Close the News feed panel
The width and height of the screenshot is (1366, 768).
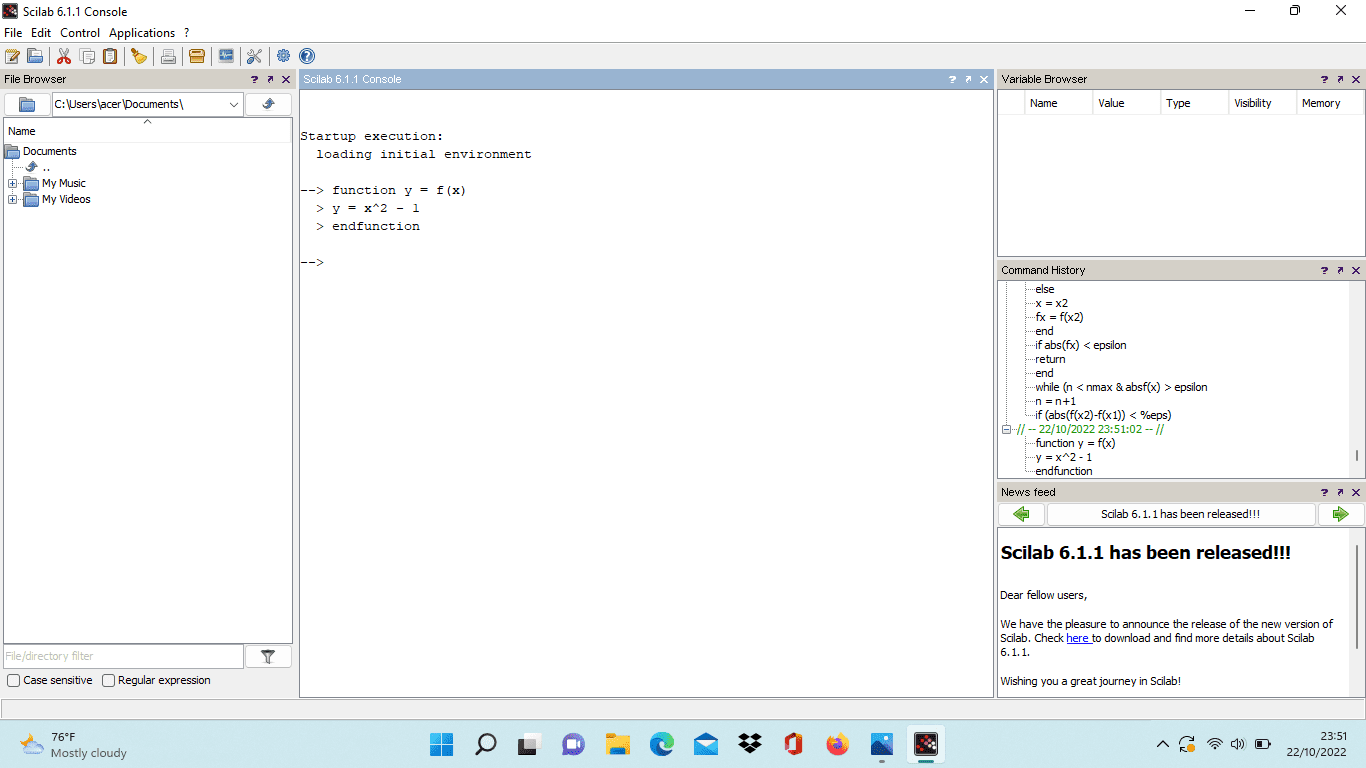[x=1356, y=492]
